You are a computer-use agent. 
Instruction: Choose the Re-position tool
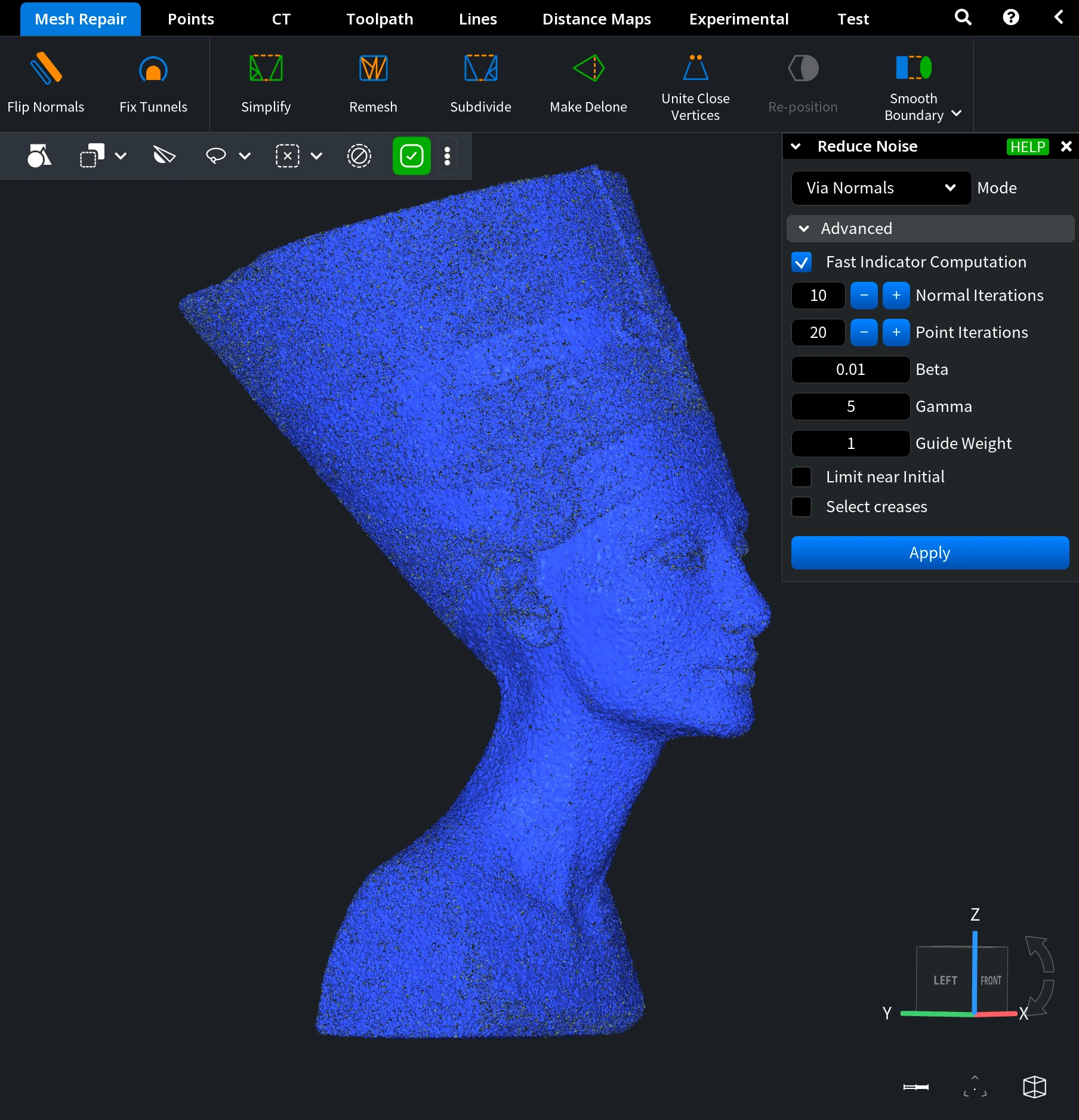(x=803, y=84)
